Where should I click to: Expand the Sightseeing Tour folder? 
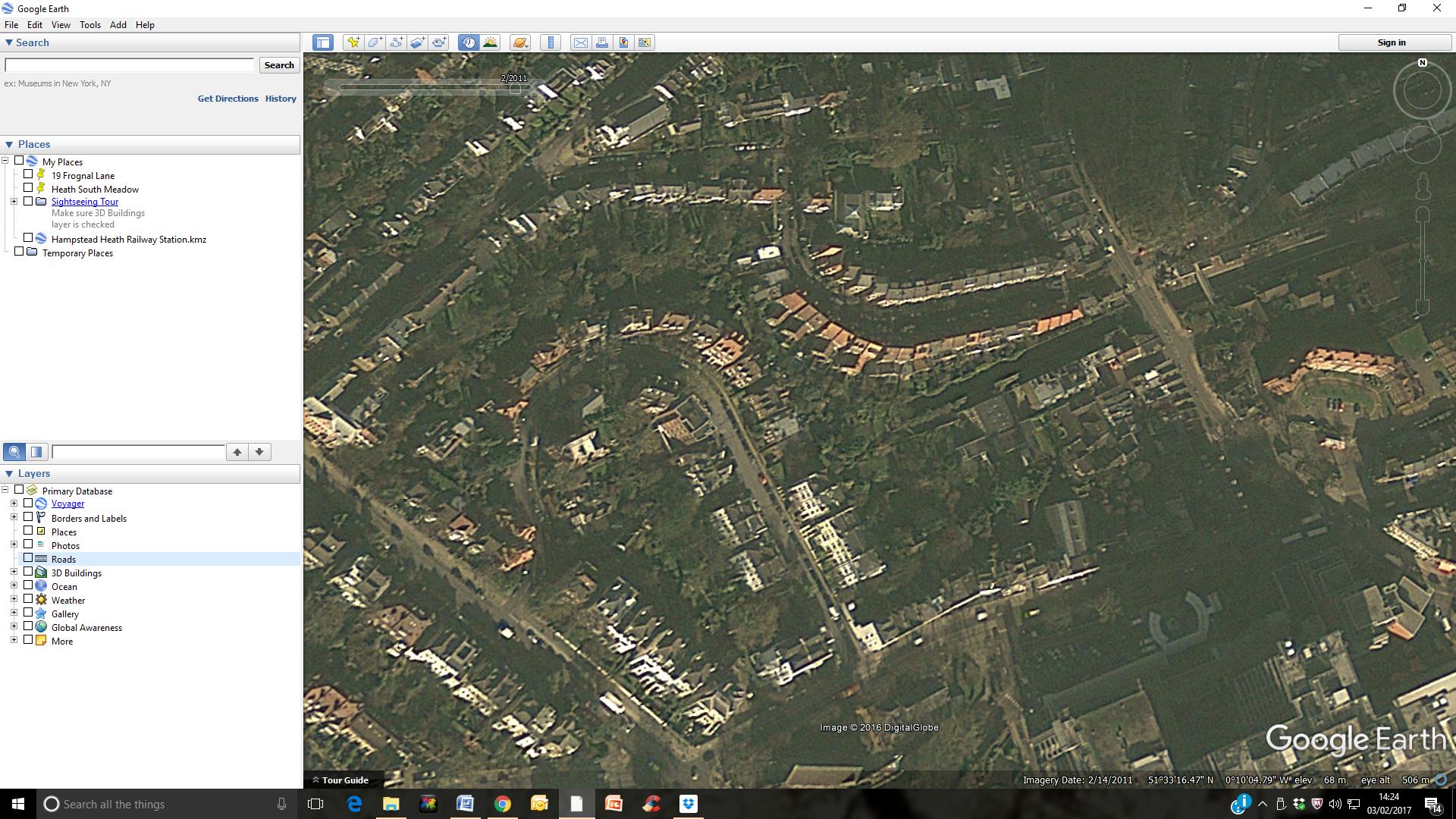[14, 202]
